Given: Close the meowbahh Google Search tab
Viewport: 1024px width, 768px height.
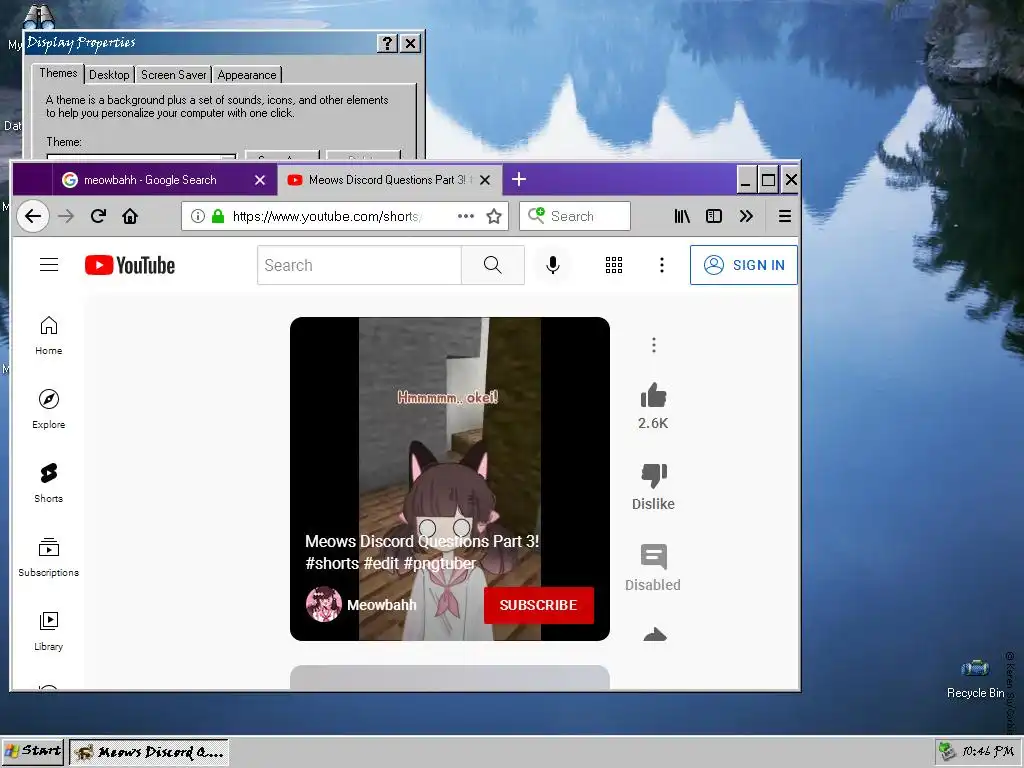Looking at the screenshot, I should (260, 180).
